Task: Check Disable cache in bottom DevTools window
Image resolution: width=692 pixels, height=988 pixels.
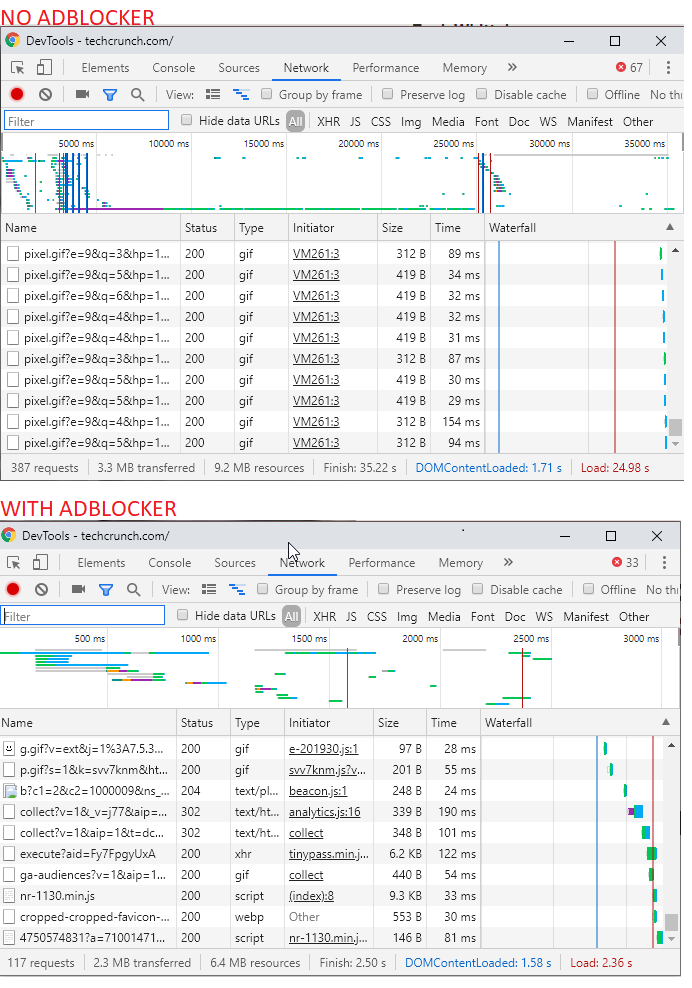Action: coord(478,589)
